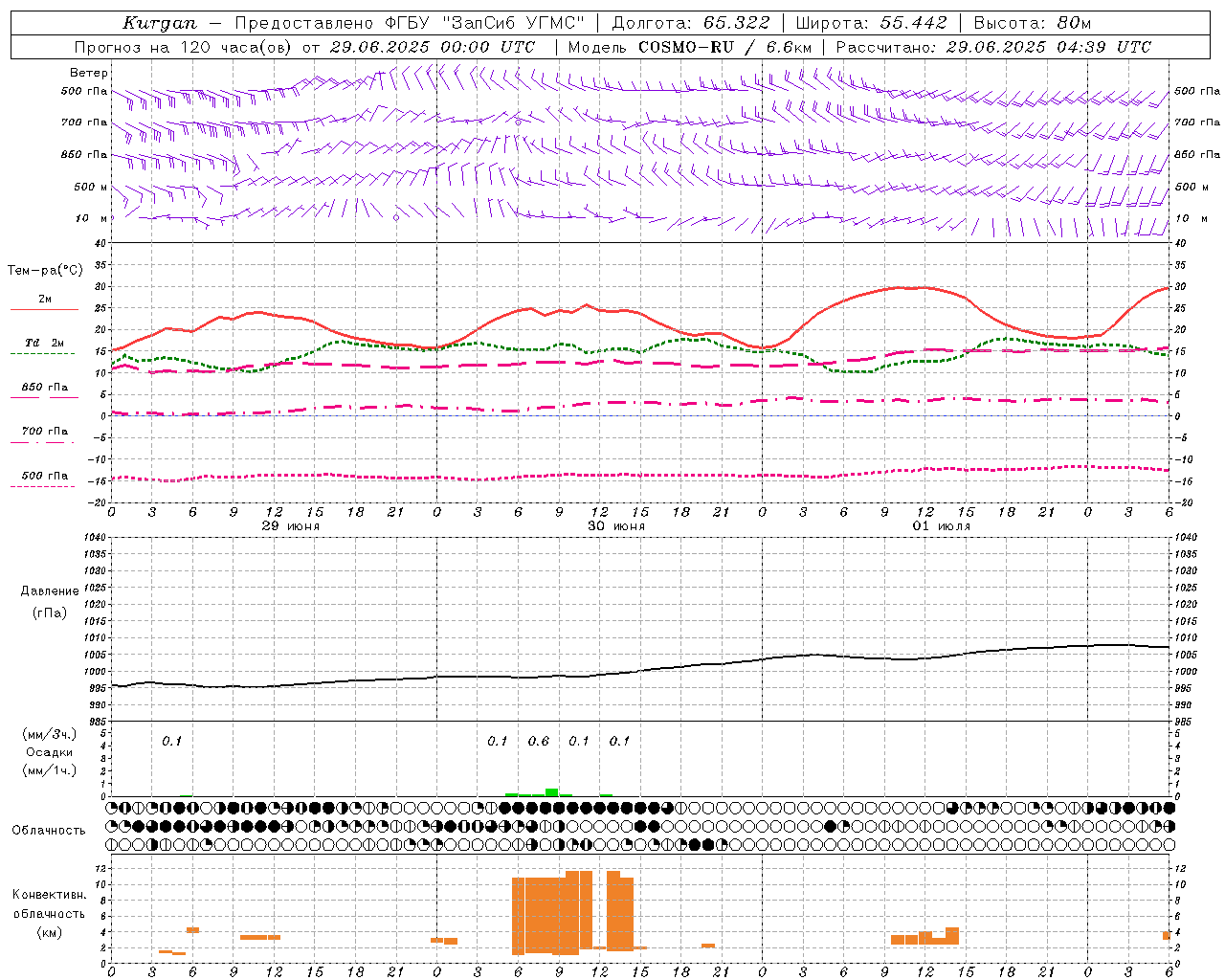
Task: Click the "Осадки" precipitation label
Action: click(50, 752)
